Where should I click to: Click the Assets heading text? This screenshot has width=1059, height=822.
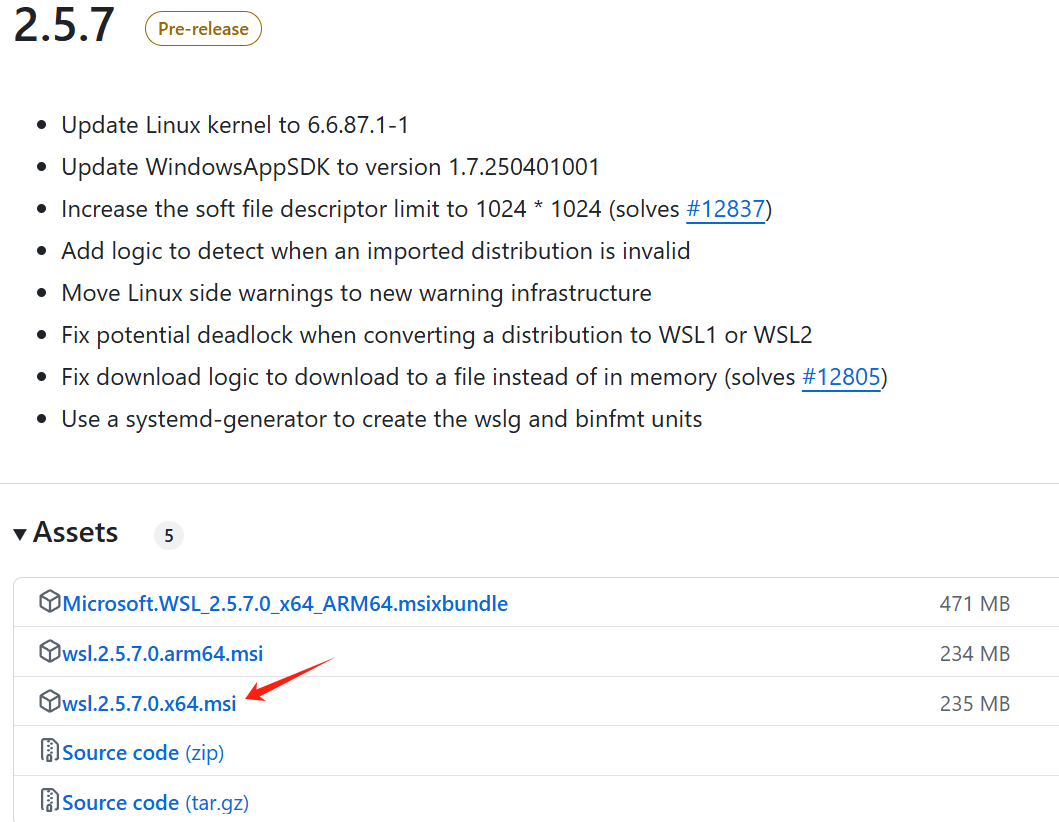point(76,532)
